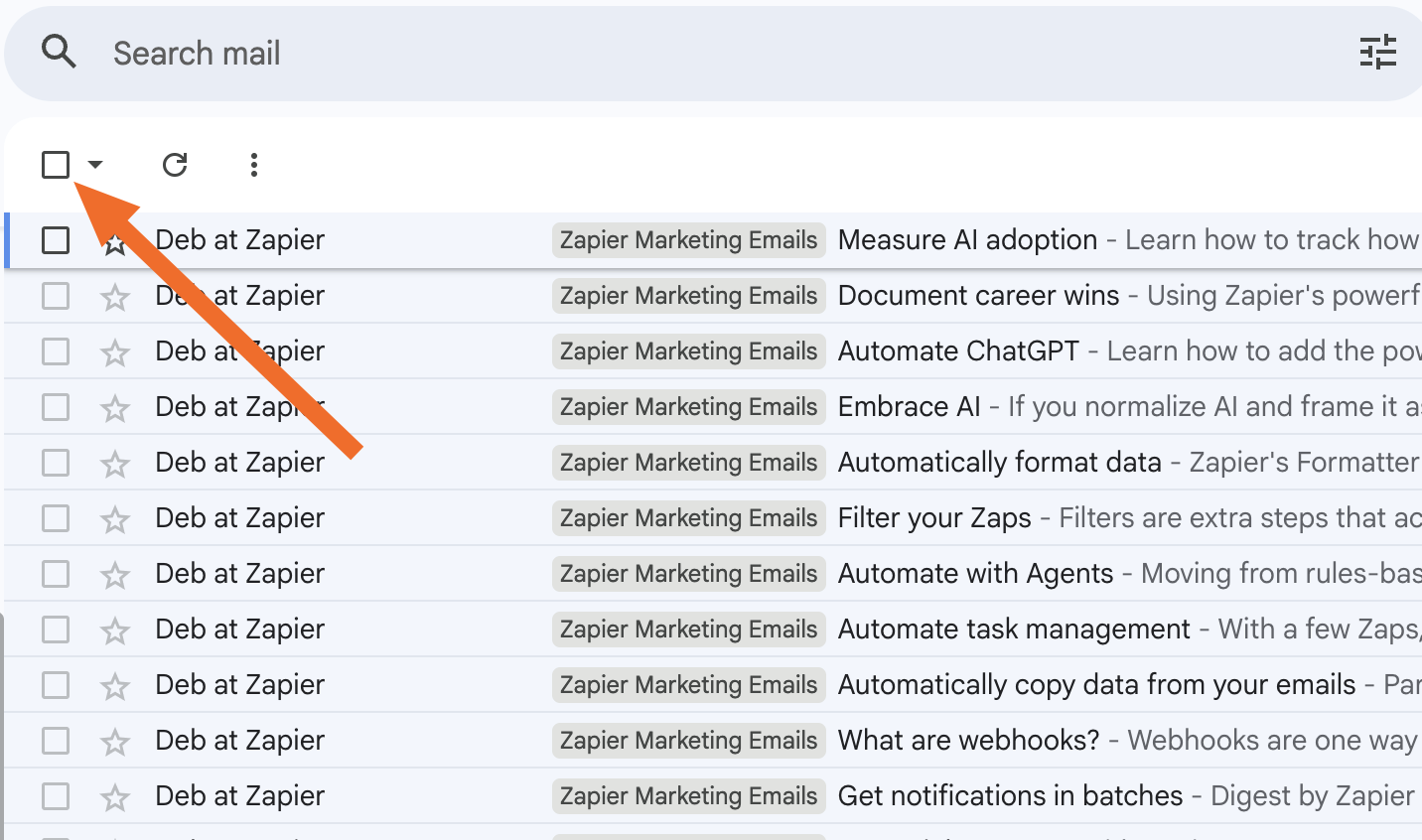Click sender Deb at Zapier on Automate with Agents row
The width and height of the screenshot is (1422, 840).
point(240,574)
